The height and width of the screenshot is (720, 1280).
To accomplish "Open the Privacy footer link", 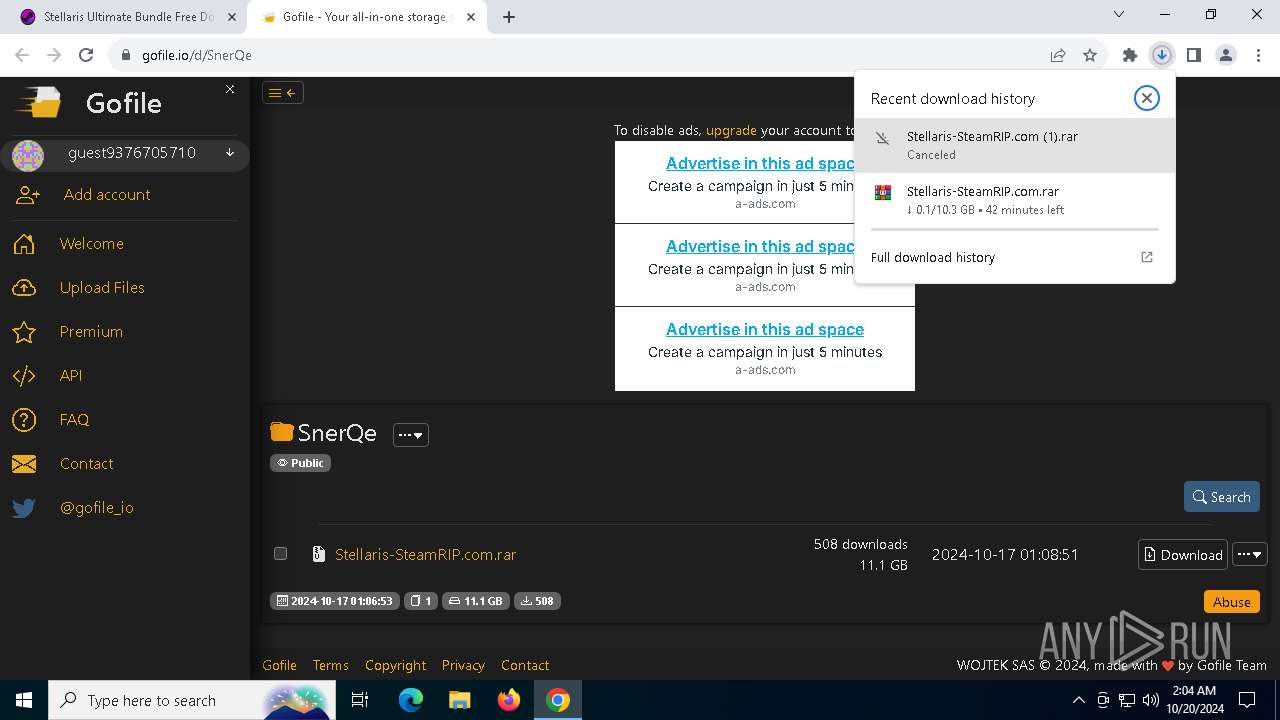I will [463, 665].
